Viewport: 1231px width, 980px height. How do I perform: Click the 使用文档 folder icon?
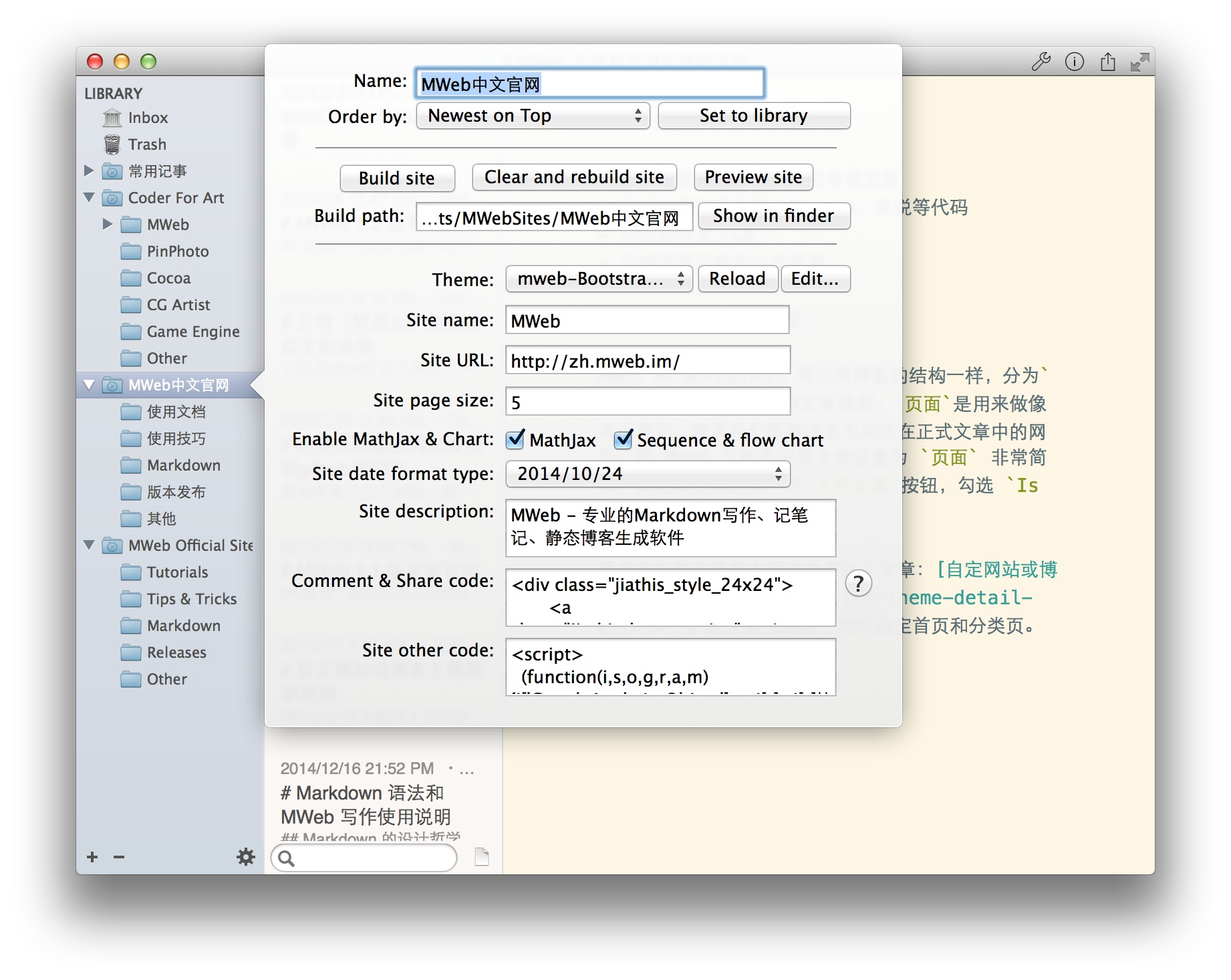pos(131,412)
